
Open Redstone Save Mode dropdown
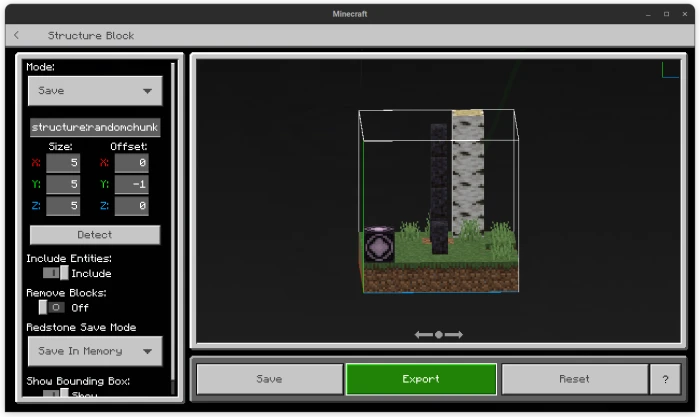point(95,351)
